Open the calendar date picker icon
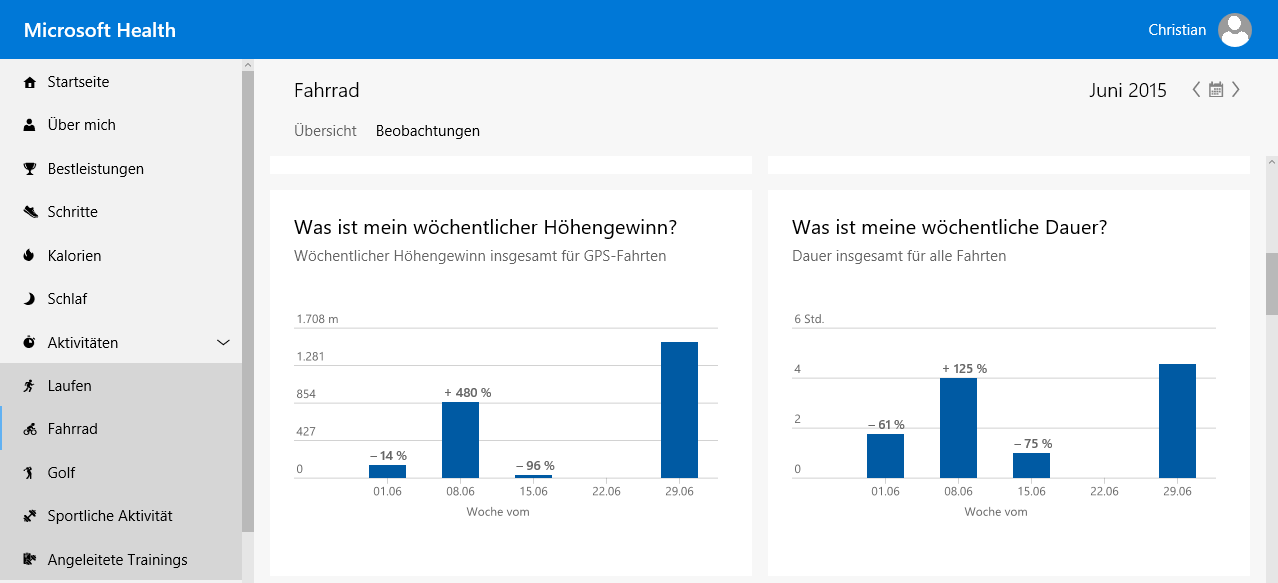Screen dimensions: 1278x583 pos(1216,90)
